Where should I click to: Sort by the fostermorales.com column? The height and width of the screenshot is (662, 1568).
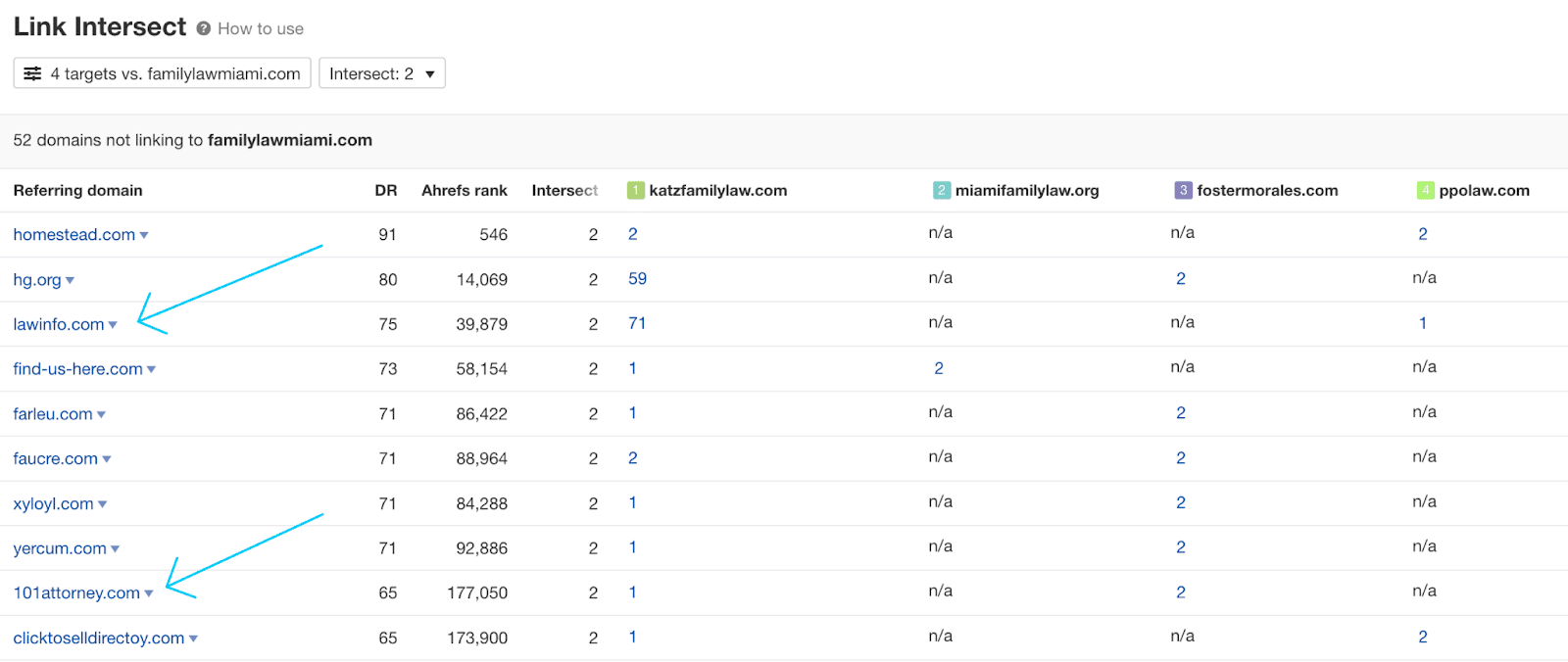pos(1267,191)
